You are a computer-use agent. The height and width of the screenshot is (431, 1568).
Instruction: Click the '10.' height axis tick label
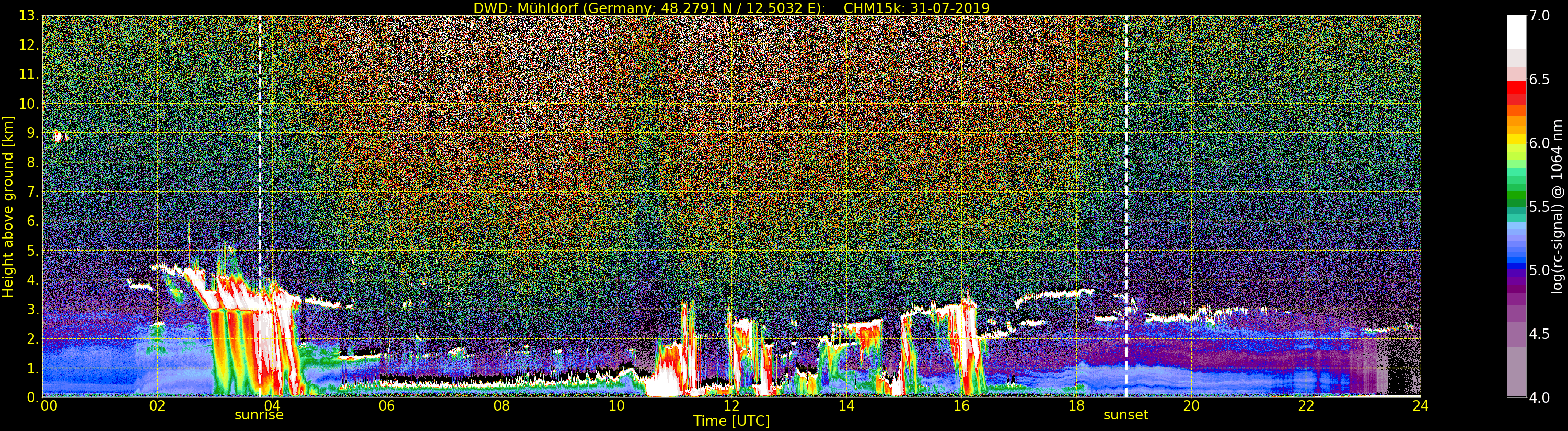tap(29, 104)
